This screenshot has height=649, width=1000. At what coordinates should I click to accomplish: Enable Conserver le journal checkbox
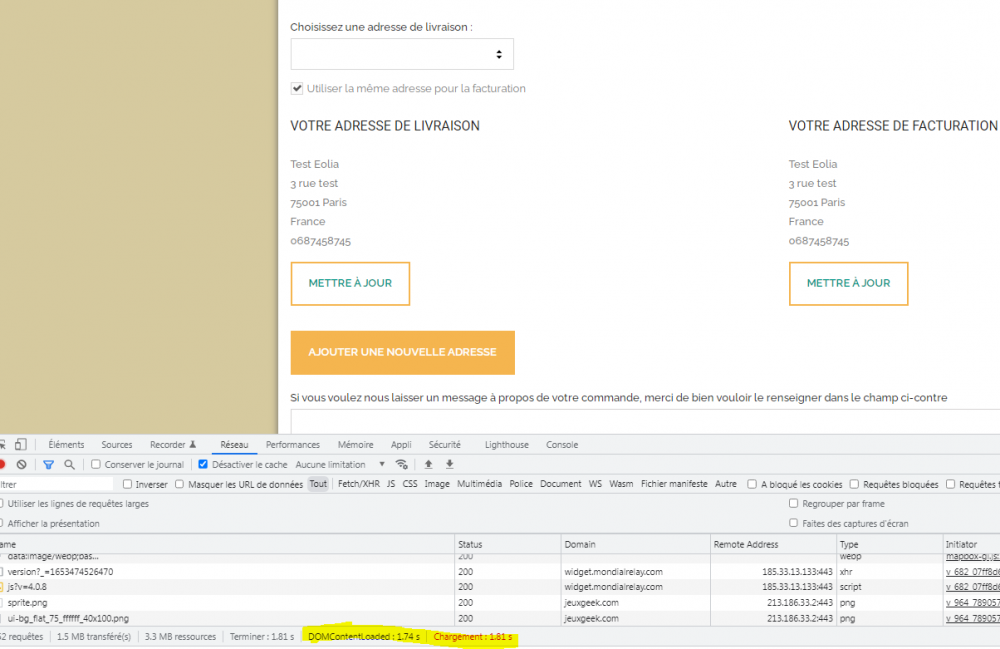pos(96,464)
